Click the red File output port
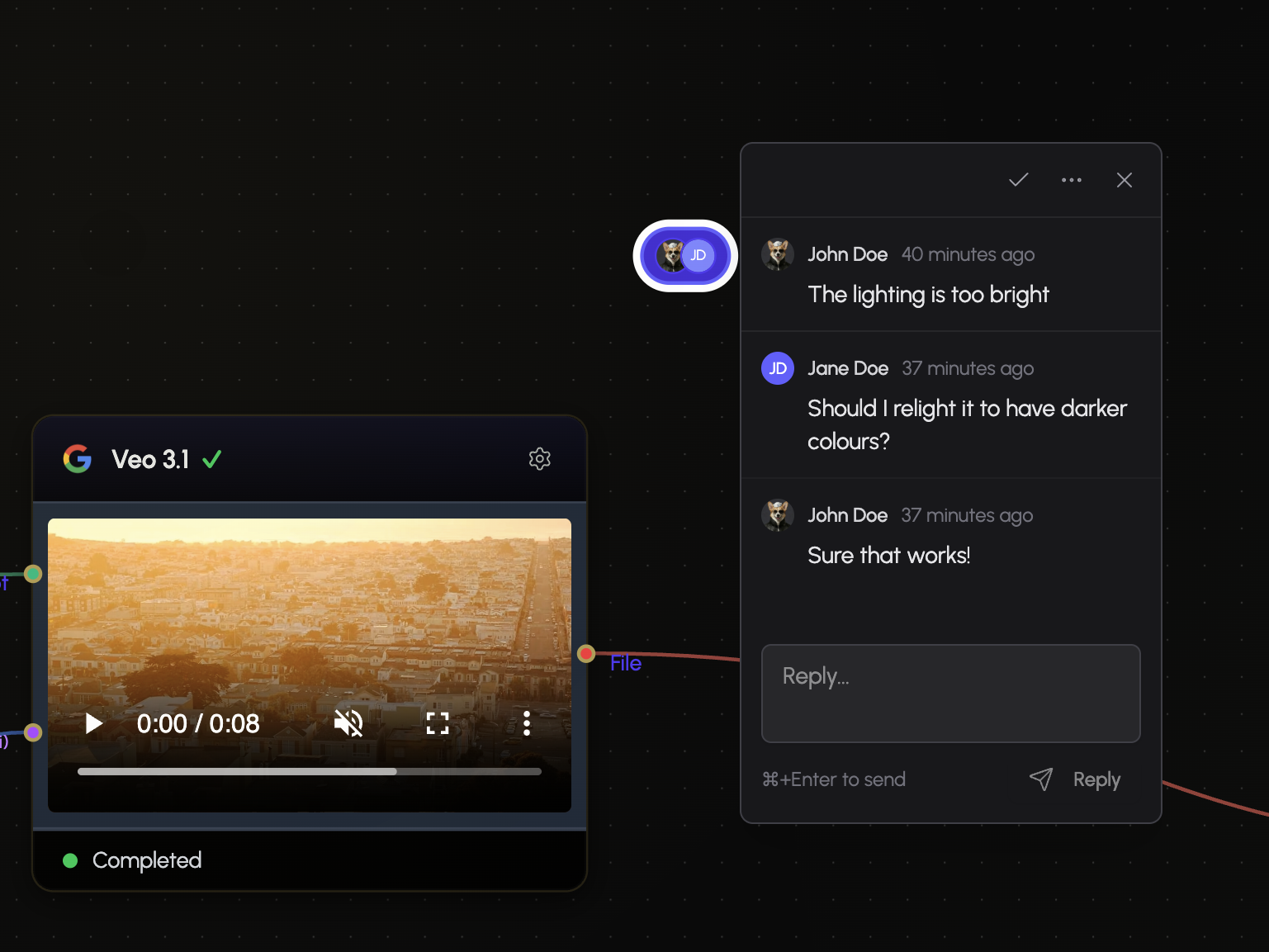Viewport: 1269px width, 952px height. 586,654
